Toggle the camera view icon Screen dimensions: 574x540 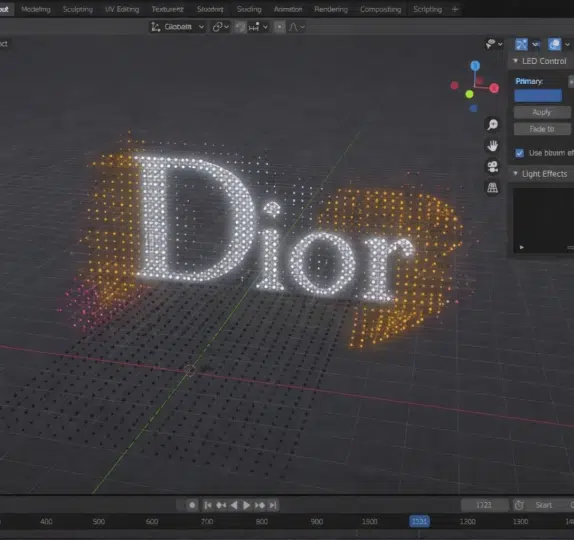[493, 167]
